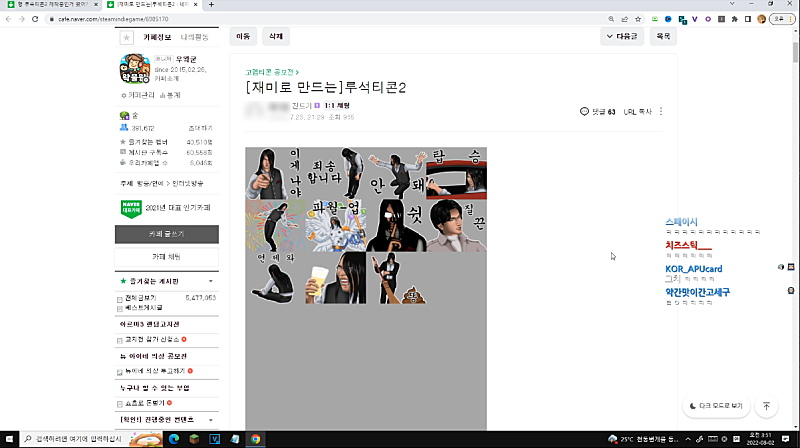This screenshot has height=448, width=800.
Task: Open the weather widget showing 25°C
Action: (x=643, y=439)
